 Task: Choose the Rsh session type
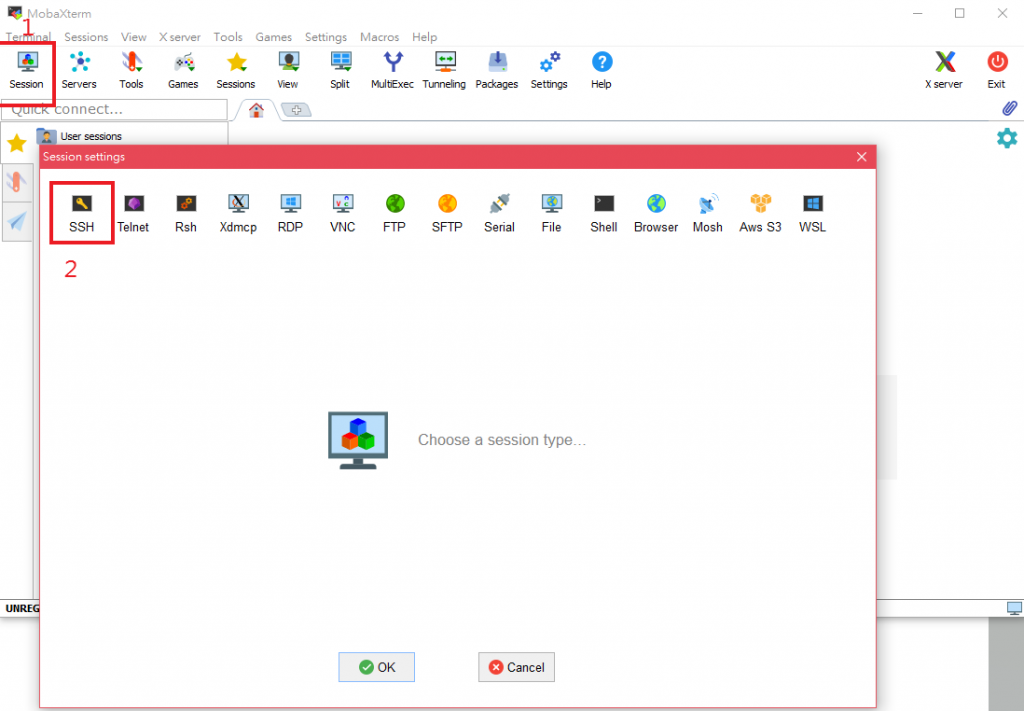click(x=186, y=213)
